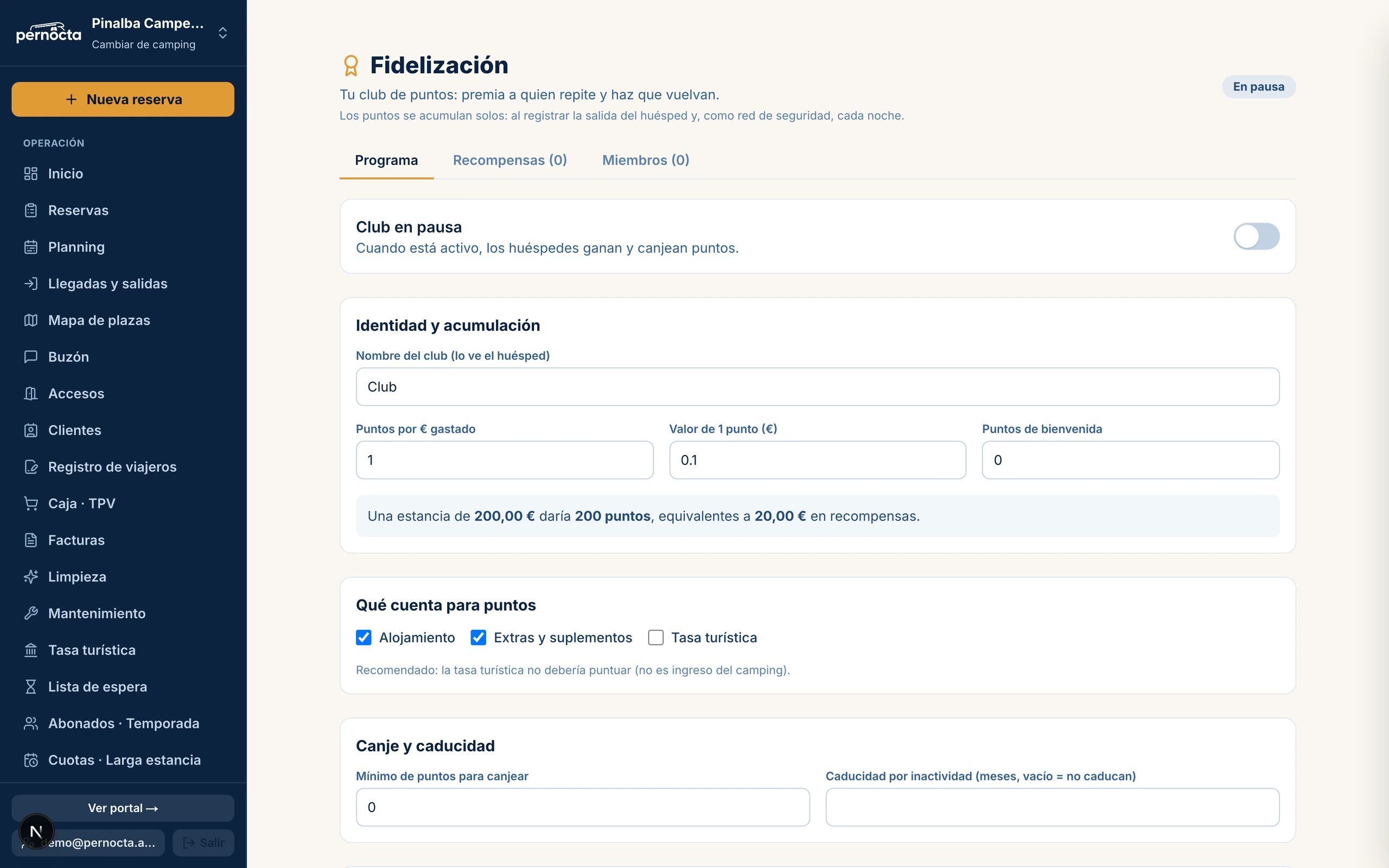Screen dimensions: 1389x868
Task: Select the Registro de viajeros label
Action: [x=112, y=467]
